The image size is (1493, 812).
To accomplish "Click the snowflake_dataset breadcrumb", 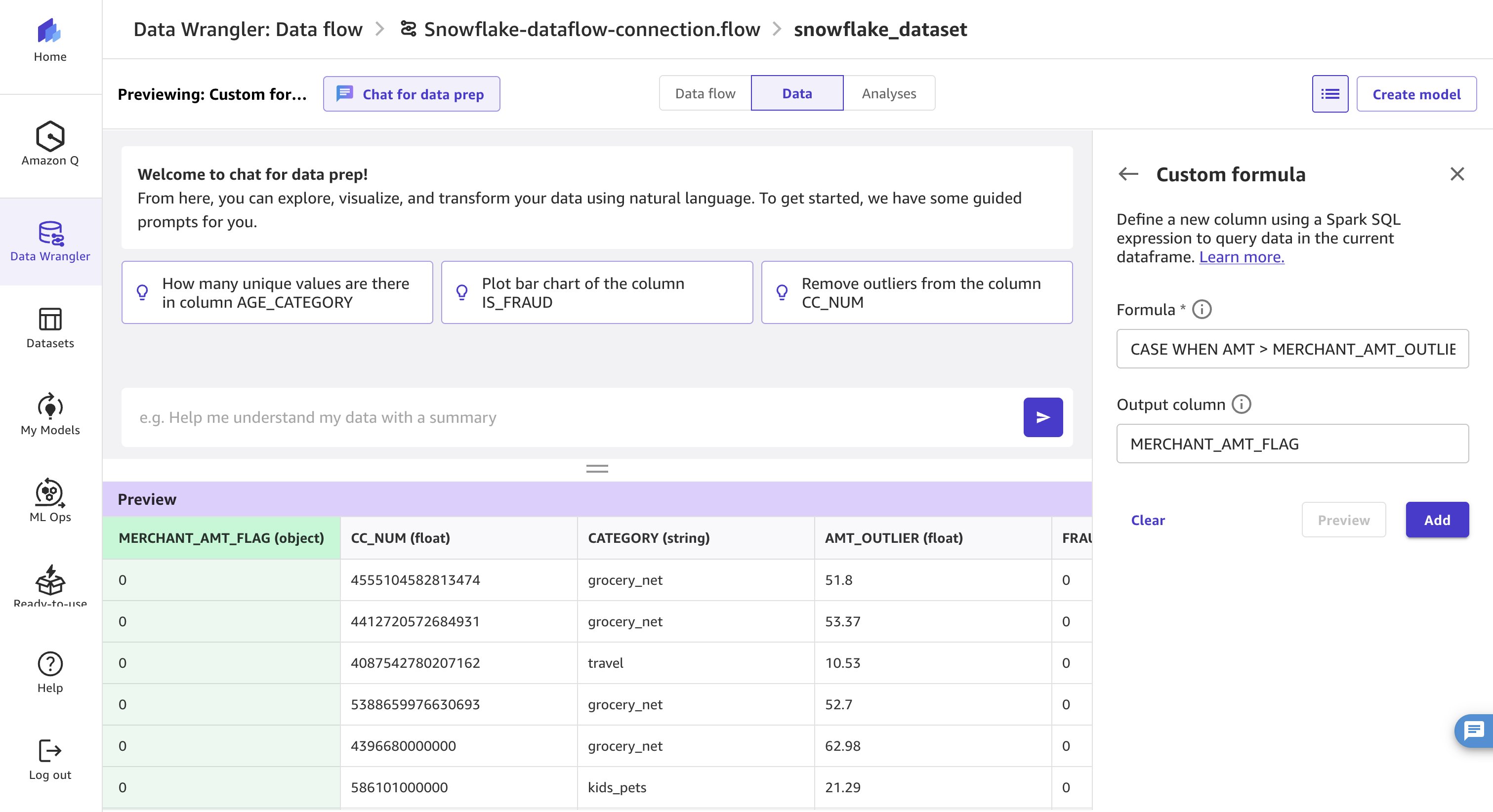I will [x=880, y=29].
